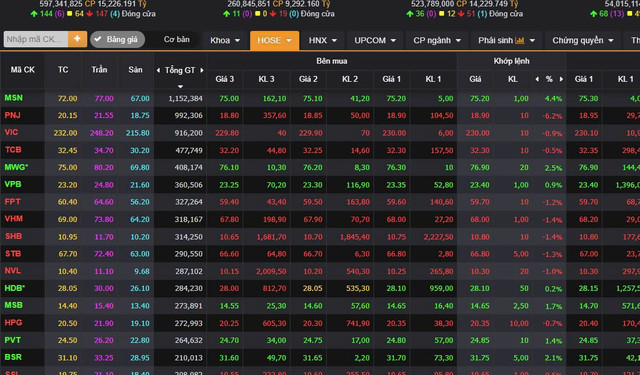Screen dimensions: 640x375
Task: Click MSN percent change 4.4%
Action: (553, 99)
